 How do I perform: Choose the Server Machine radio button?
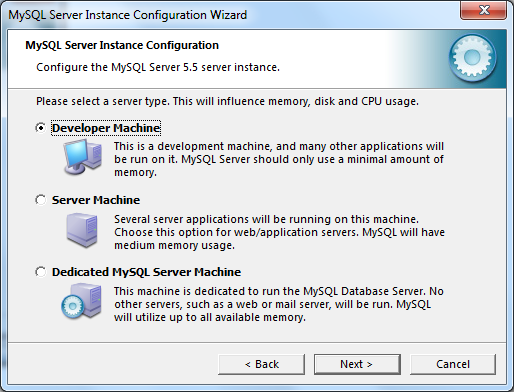41,200
